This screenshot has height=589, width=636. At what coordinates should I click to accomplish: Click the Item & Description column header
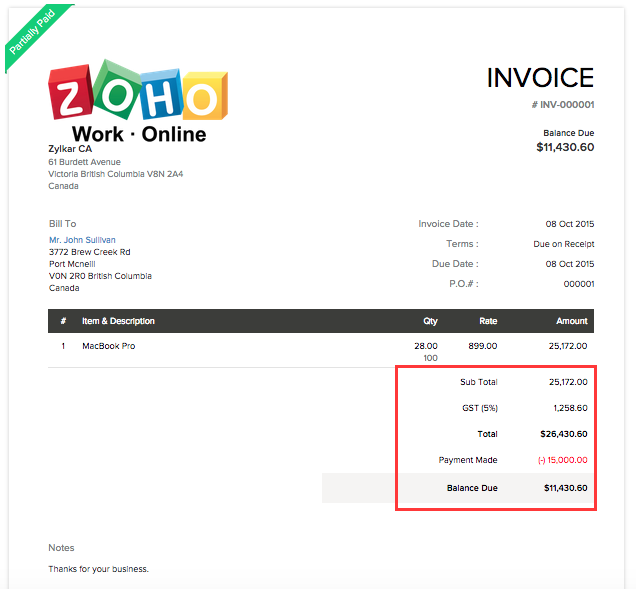point(118,321)
